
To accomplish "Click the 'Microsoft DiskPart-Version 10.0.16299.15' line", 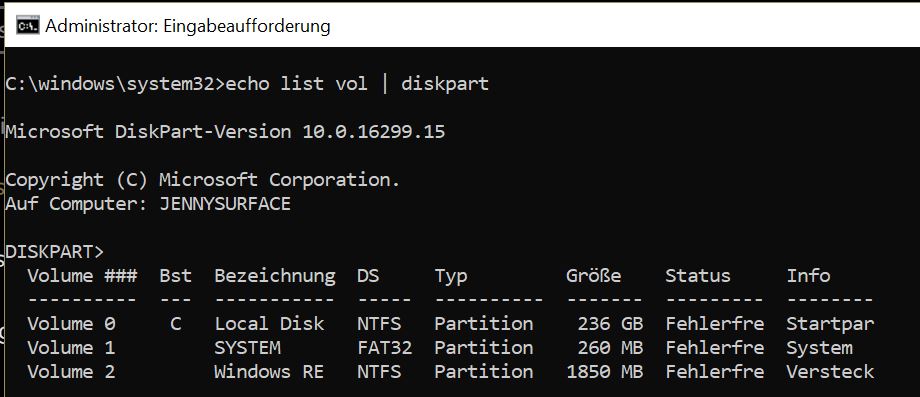I will 225,131.
